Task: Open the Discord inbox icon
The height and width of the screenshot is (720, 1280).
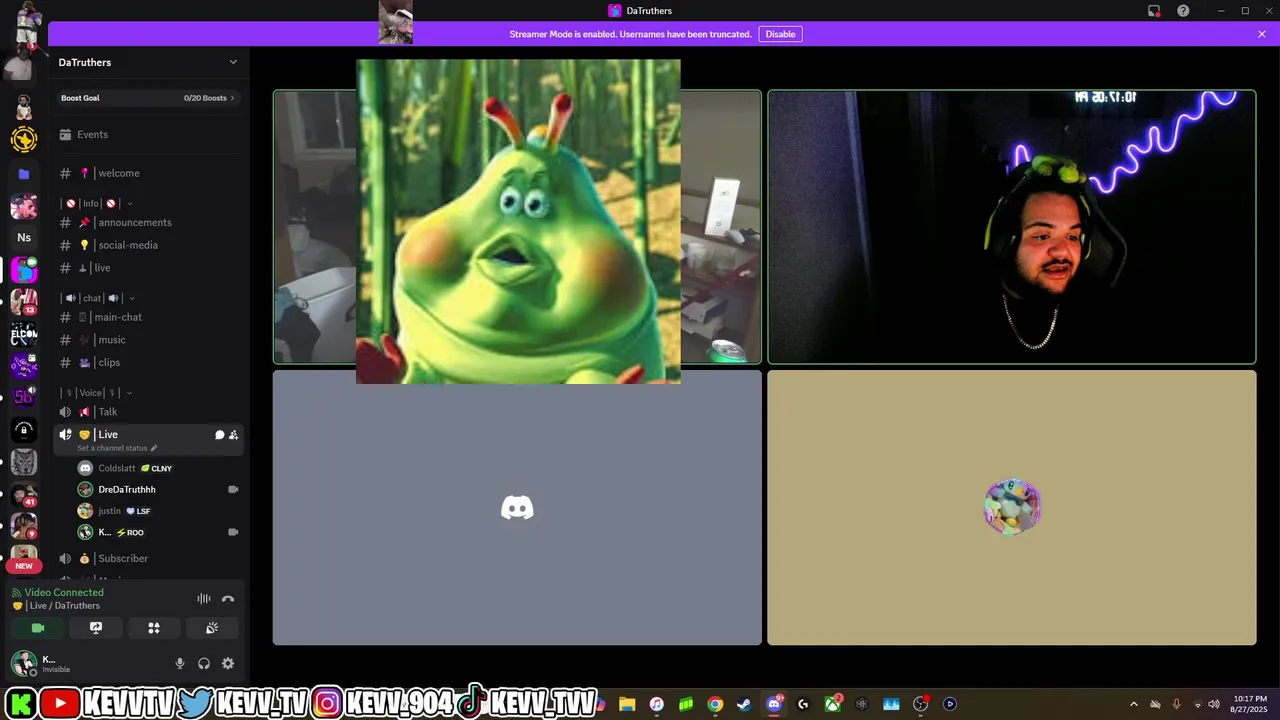Action: coord(1154,11)
